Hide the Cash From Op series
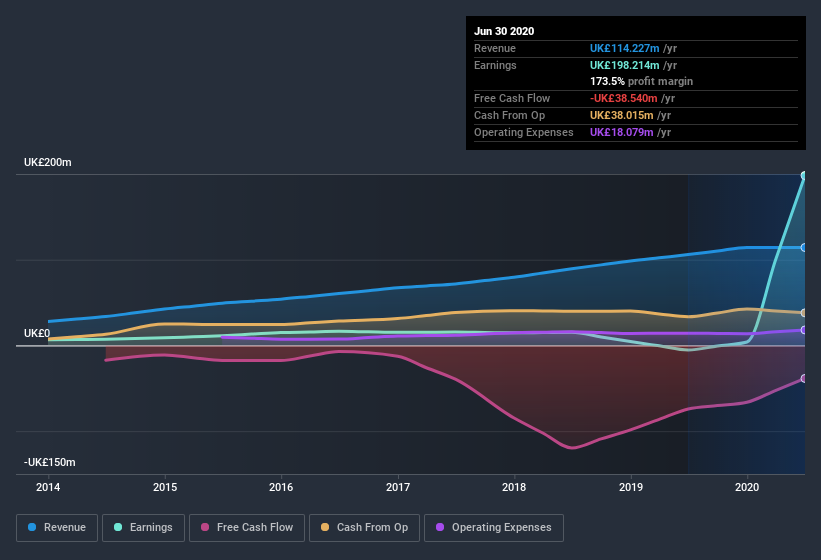The width and height of the screenshot is (821, 560). (363, 527)
